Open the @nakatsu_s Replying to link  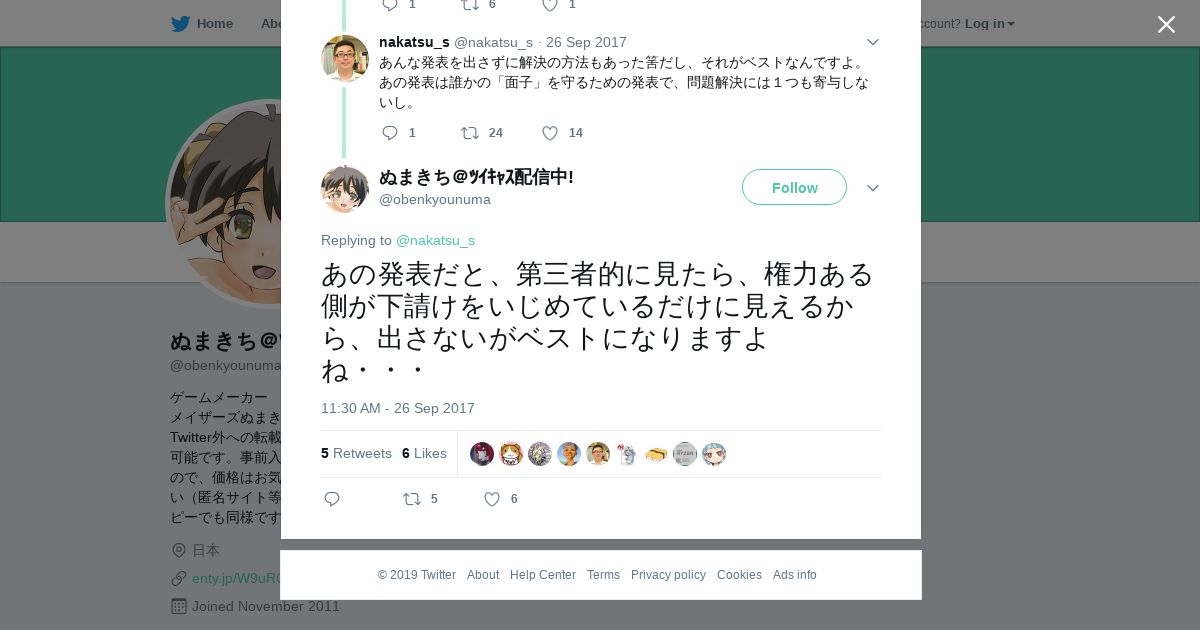point(435,240)
